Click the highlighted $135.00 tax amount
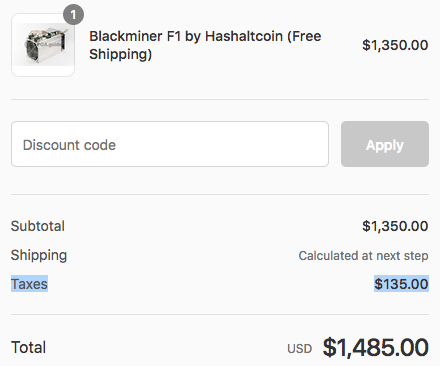 pos(401,284)
